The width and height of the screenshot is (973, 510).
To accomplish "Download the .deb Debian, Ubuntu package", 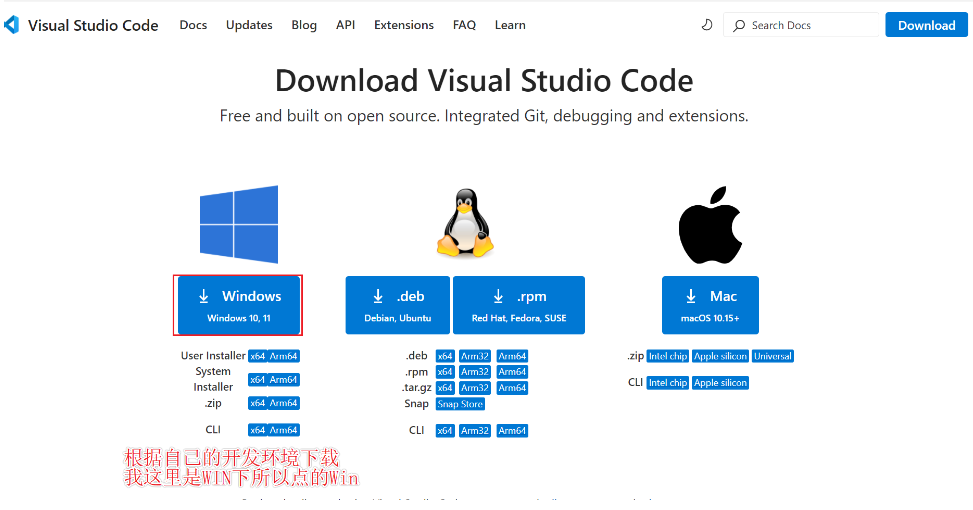I will 398,305.
